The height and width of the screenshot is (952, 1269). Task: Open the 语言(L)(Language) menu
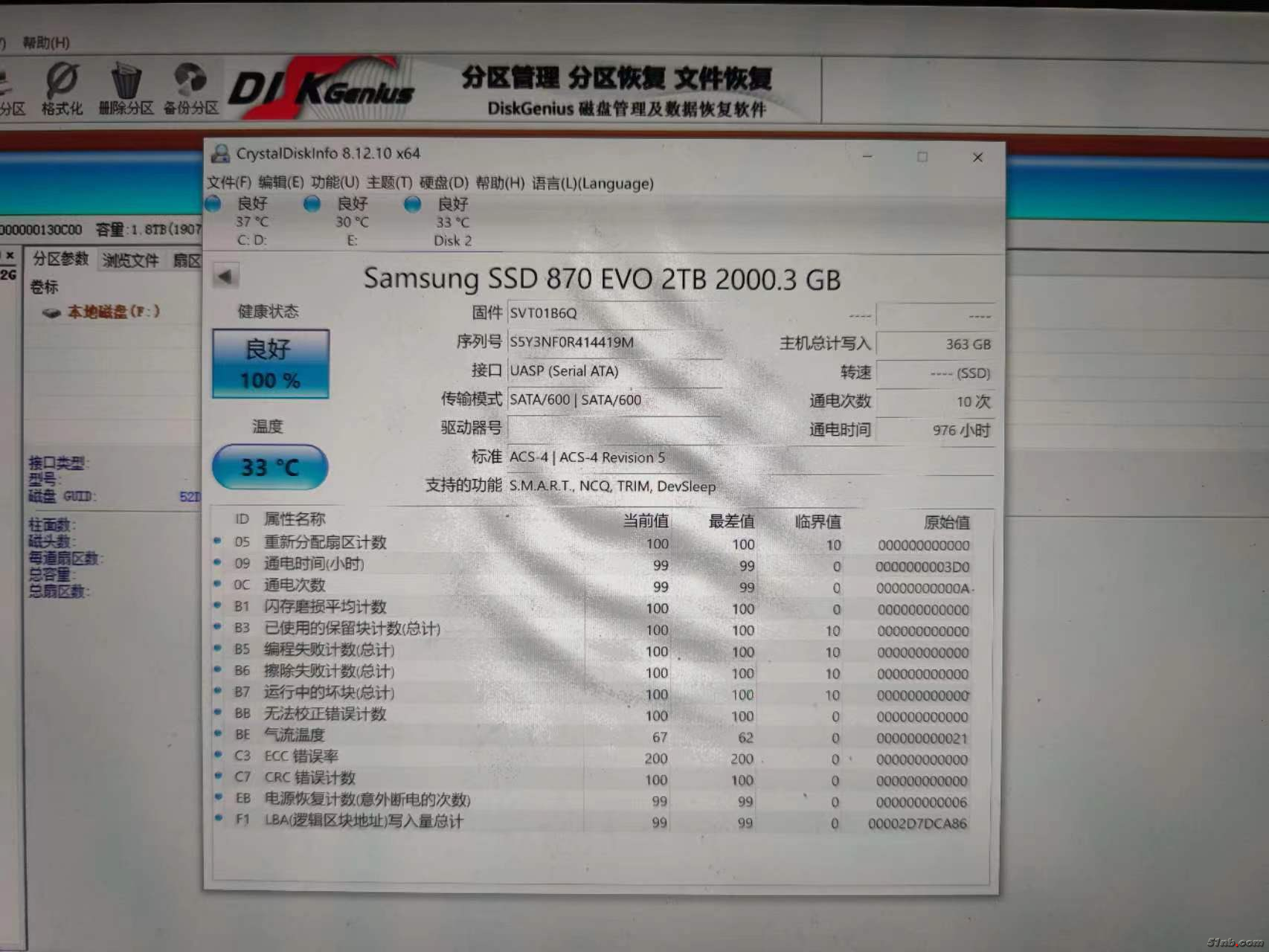[x=593, y=184]
